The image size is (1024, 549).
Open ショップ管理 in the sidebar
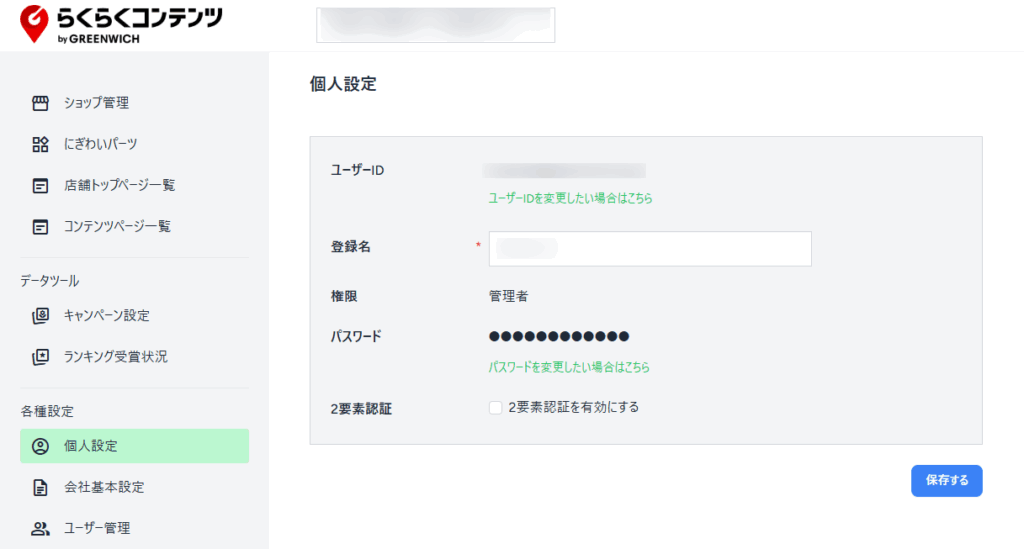[x=96, y=103]
